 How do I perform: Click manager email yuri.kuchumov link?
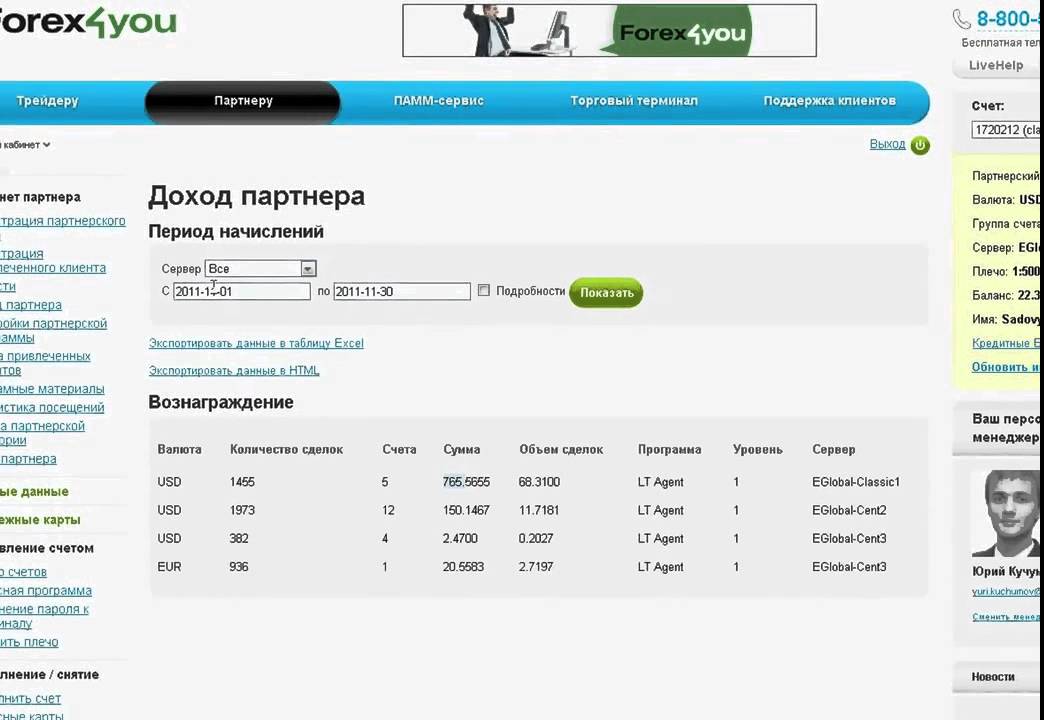coord(1007,591)
